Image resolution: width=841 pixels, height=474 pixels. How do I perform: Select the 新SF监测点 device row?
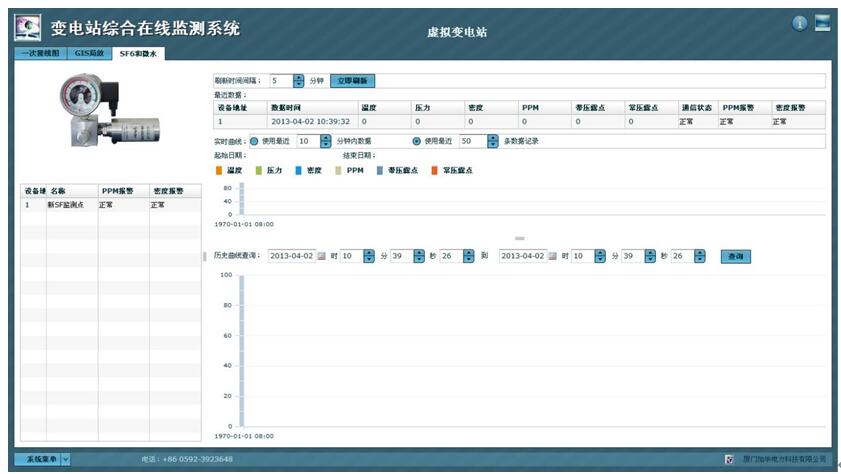click(x=65, y=204)
